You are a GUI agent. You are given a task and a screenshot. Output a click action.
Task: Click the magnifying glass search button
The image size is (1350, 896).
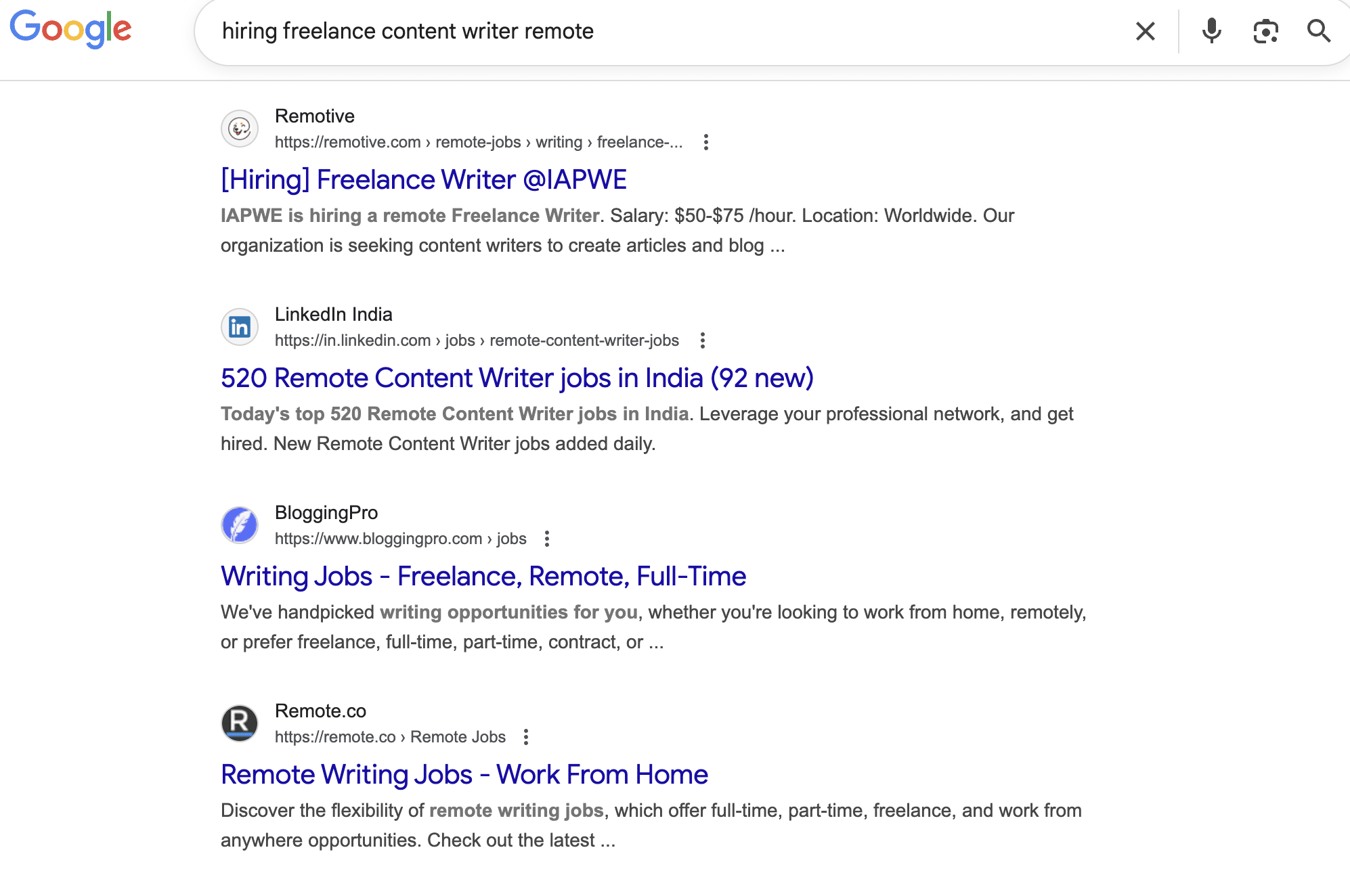[1318, 31]
